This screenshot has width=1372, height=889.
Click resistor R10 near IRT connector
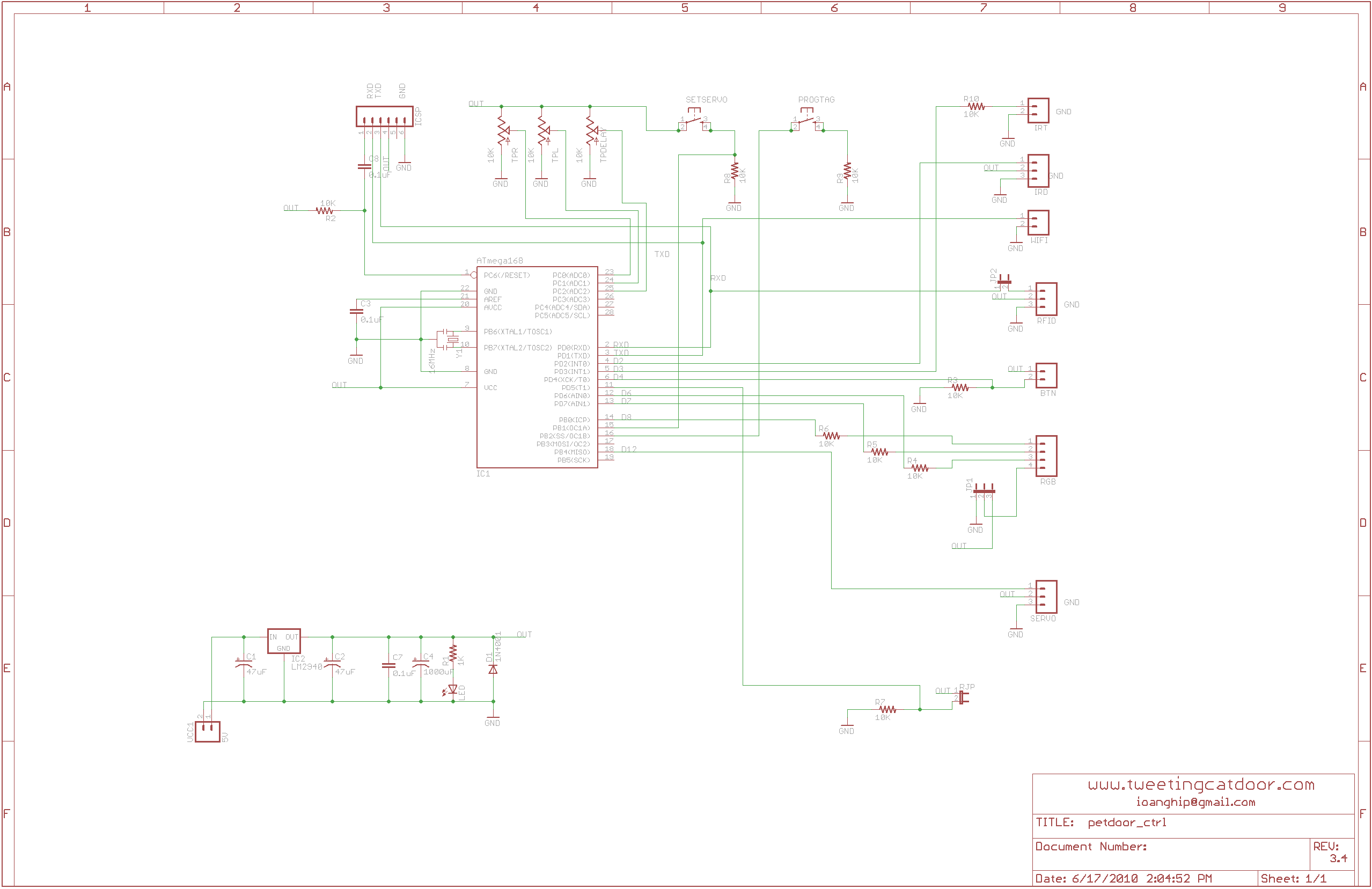point(976,107)
